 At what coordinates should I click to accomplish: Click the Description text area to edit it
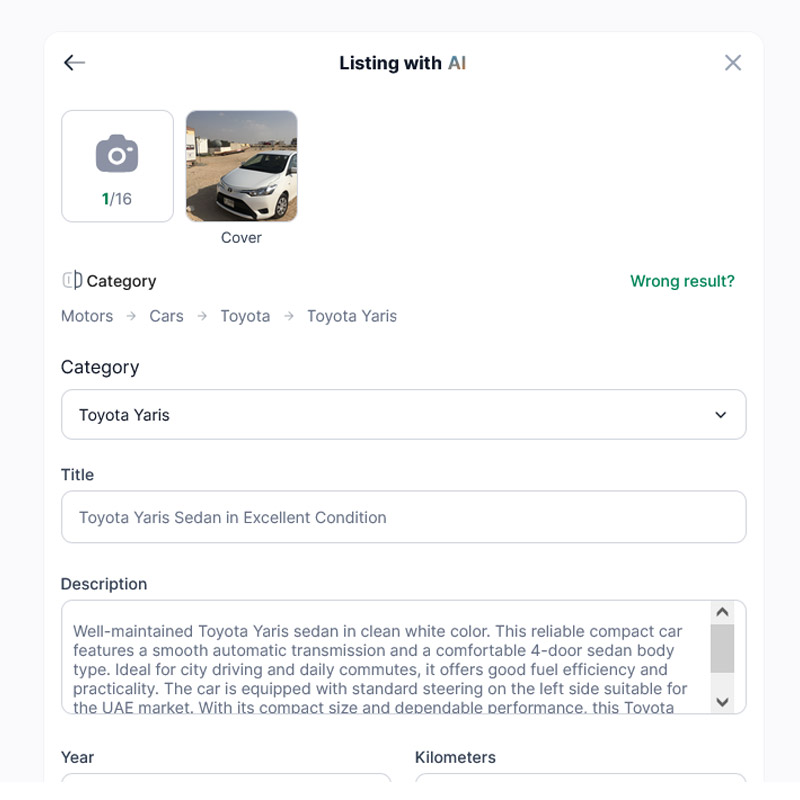pos(390,655)
